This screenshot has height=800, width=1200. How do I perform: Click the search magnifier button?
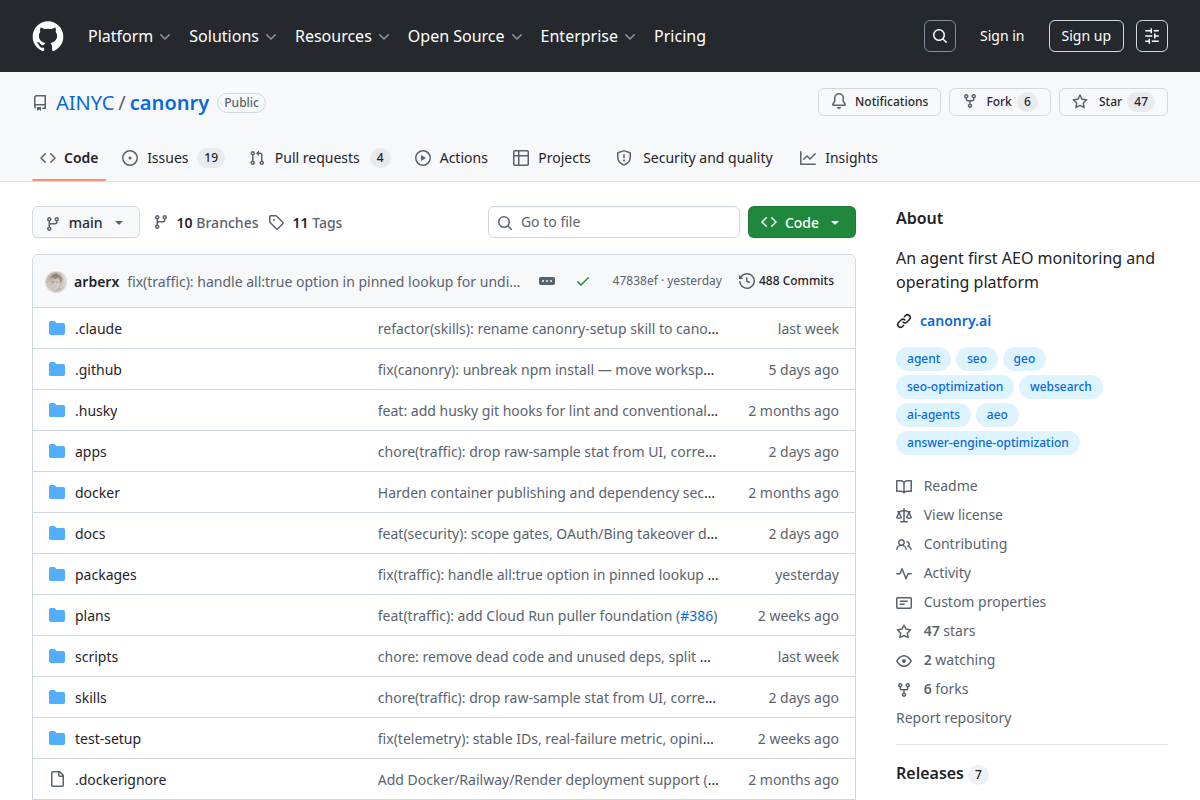click(939, 36)
